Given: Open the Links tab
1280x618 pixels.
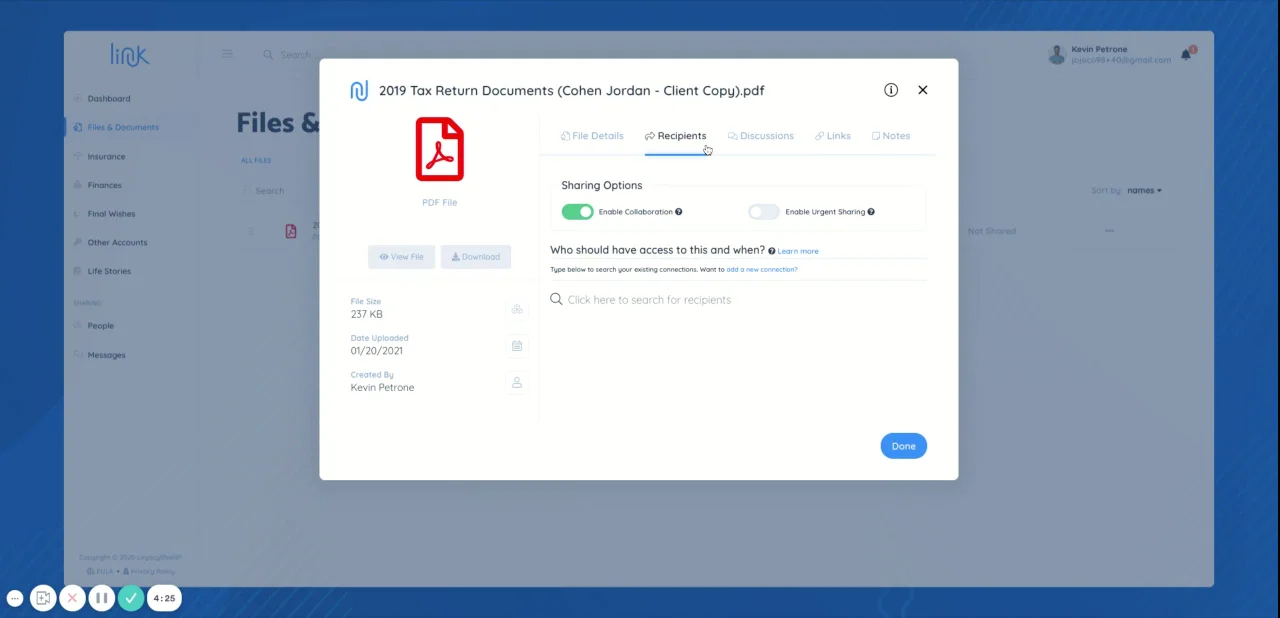Looking at the screenshot, I should [833, 136].
